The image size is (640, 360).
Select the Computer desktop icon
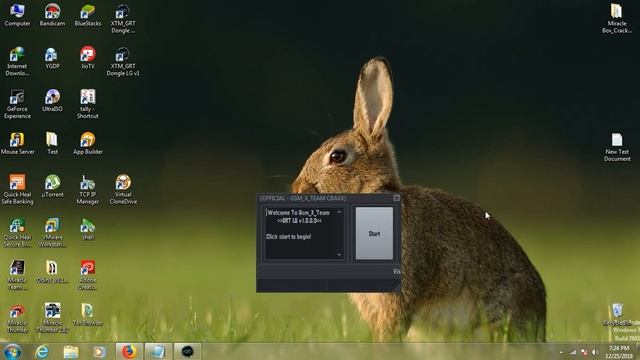coord(17,15)
